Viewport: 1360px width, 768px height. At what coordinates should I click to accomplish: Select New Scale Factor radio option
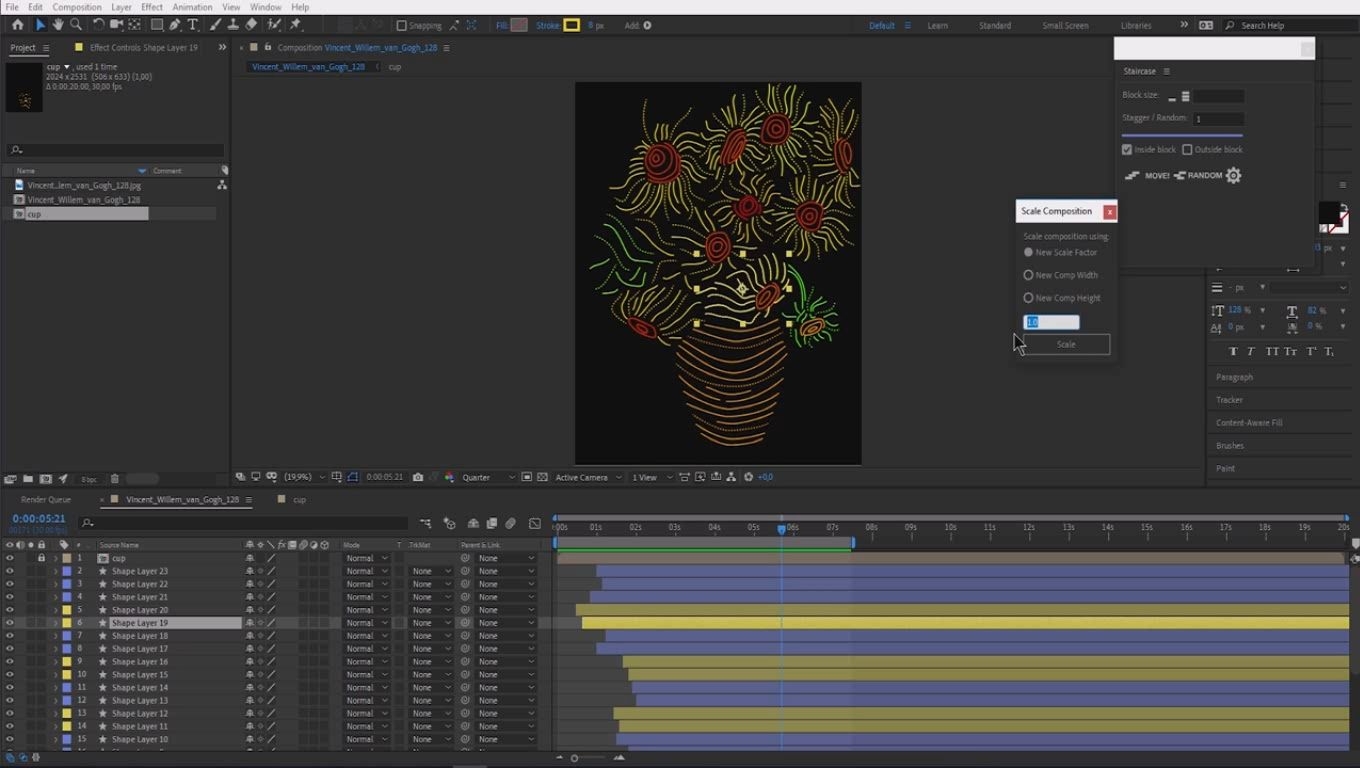pos(1028,252)
